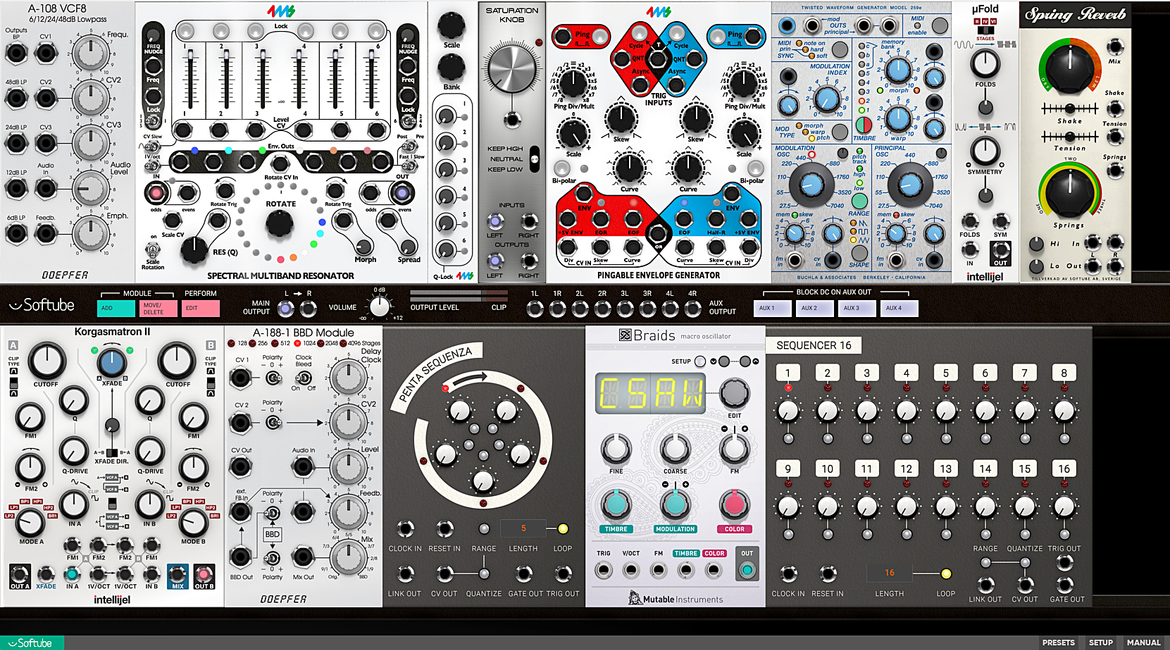This screenshot has height=650, width=1170.
Task: Toggle Saturation Knob Keep High/Low switch
Action: click(534, 158)
